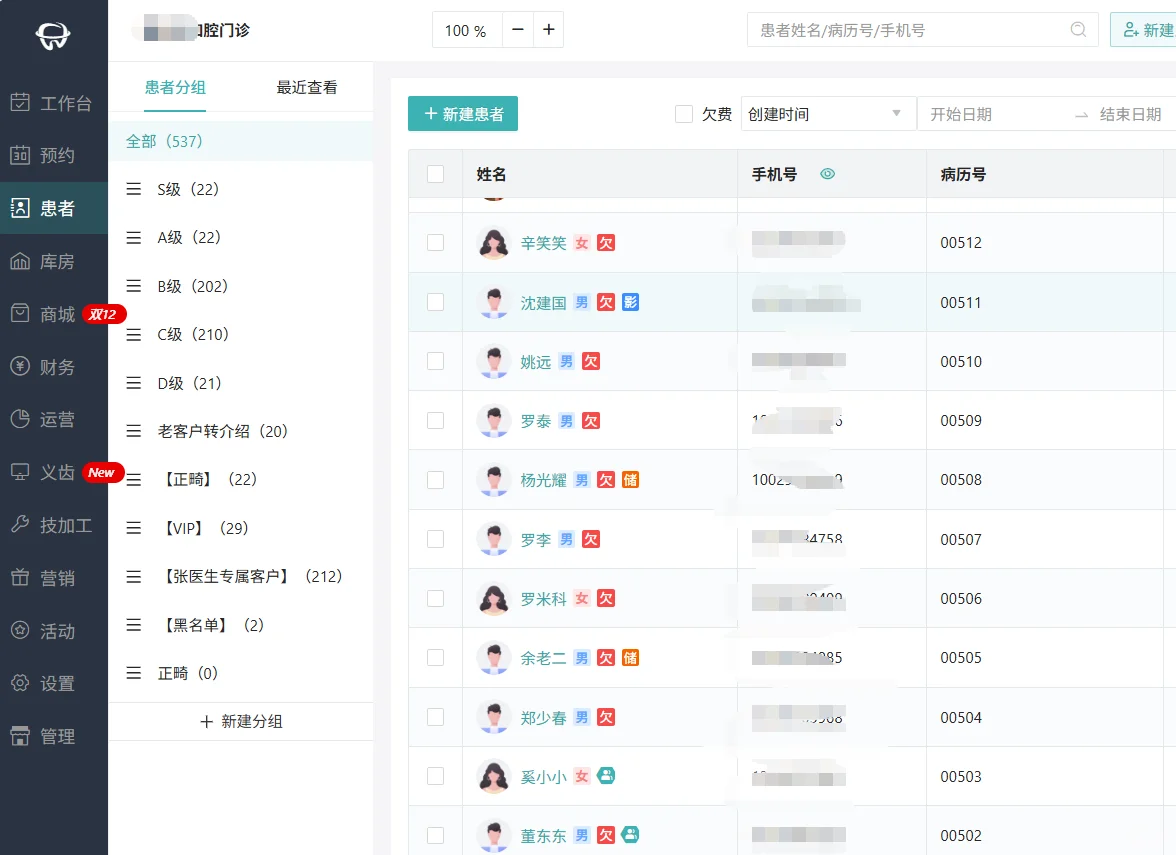Click the drag handle icon for 【黑名单】 group

[134, 625]
